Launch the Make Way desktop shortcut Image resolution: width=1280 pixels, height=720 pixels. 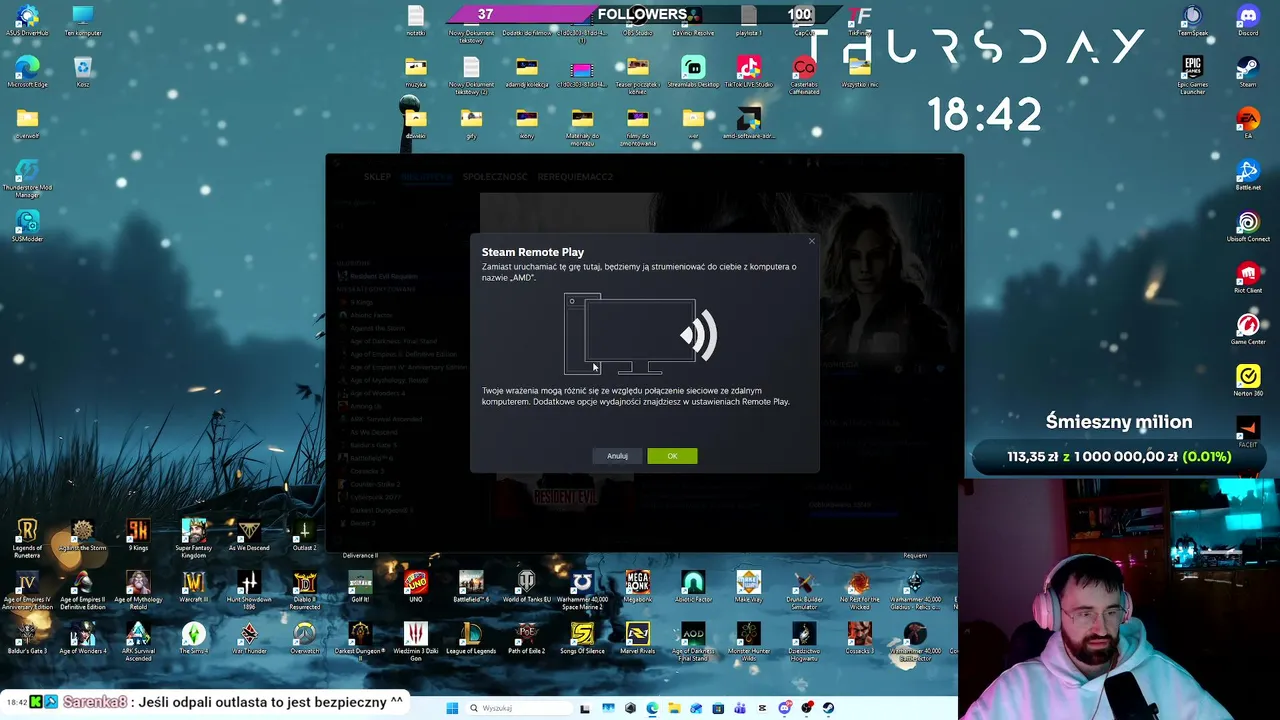[x=748, y=587]
